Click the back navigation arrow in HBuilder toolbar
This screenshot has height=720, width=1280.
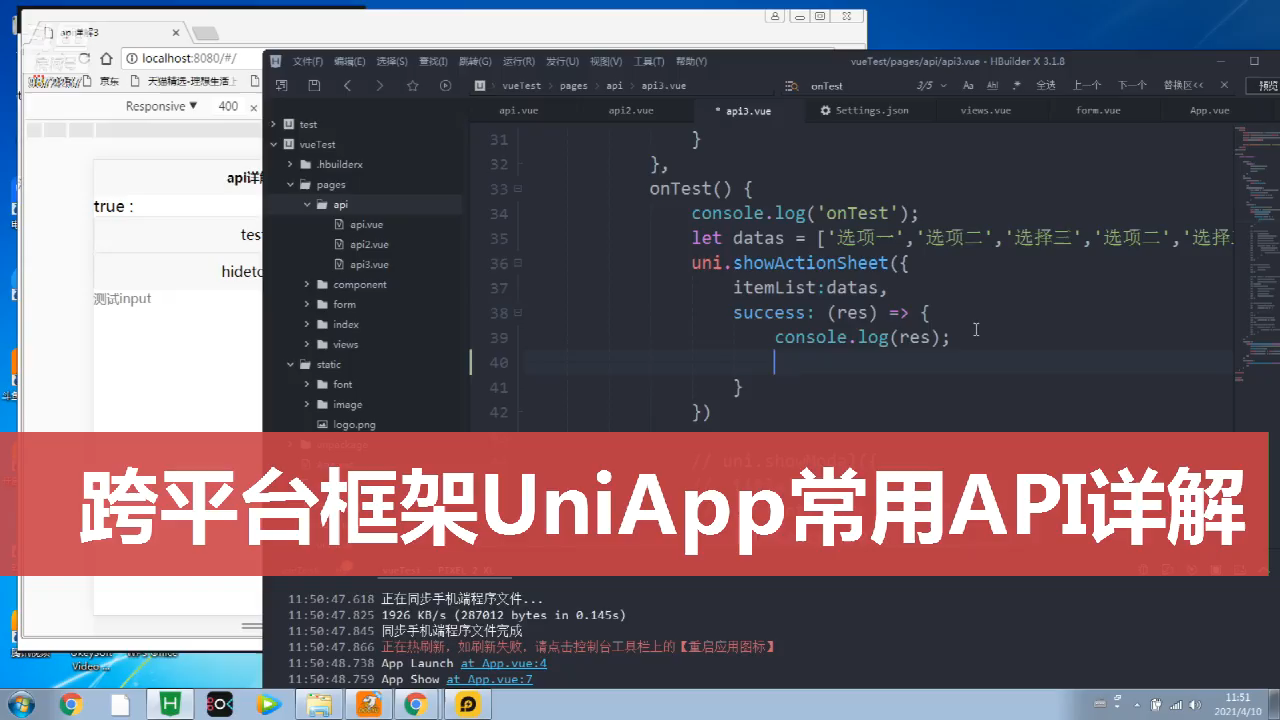[x=347, y=86]
